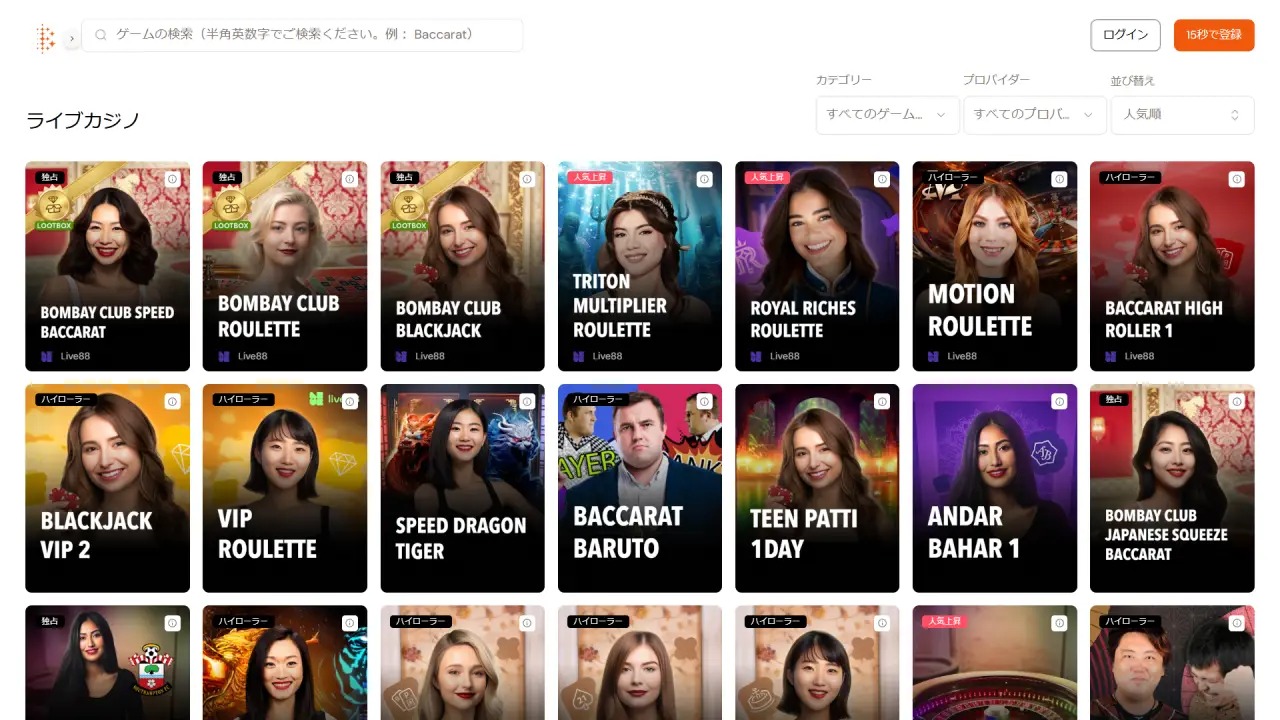This screenshot has width=1280, height=720.
Task: Show info for Andar Bahar 1
Action: pyautogui.click(x=1059, y=401)
